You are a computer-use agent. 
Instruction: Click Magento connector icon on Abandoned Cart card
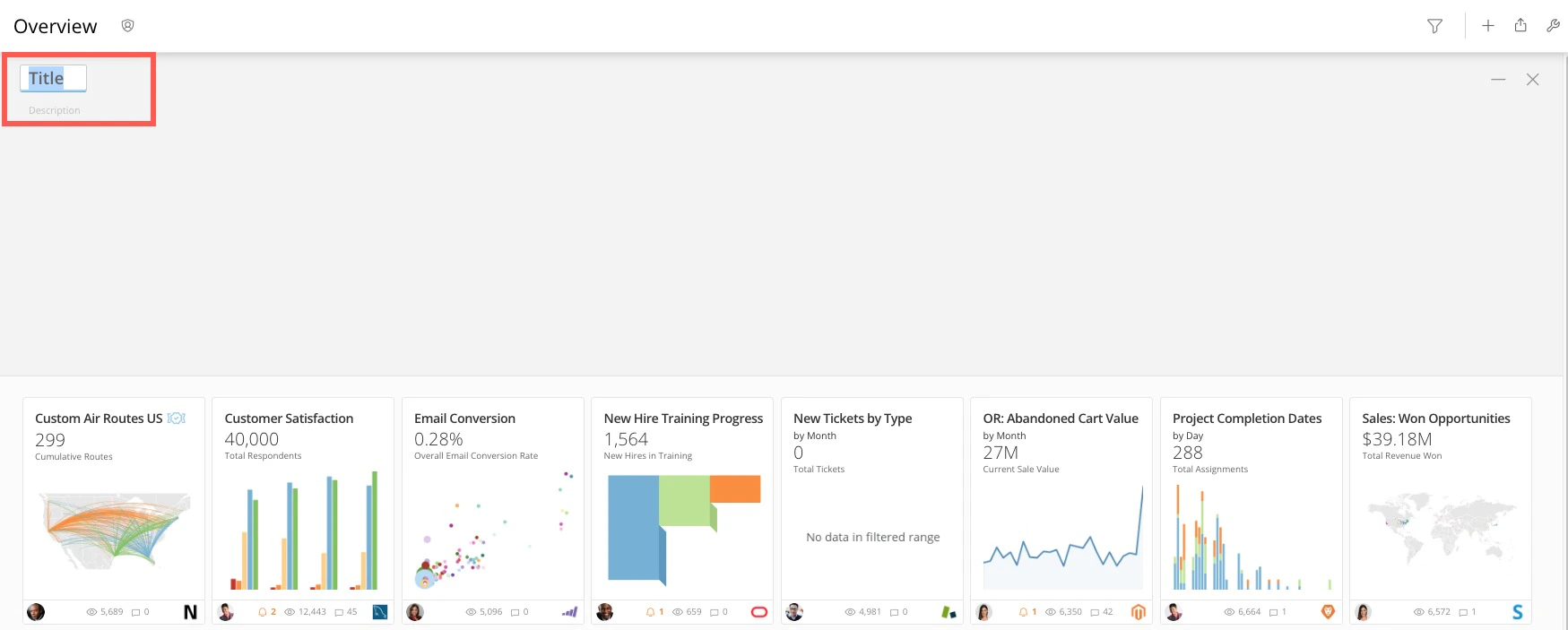(1139, 612)
